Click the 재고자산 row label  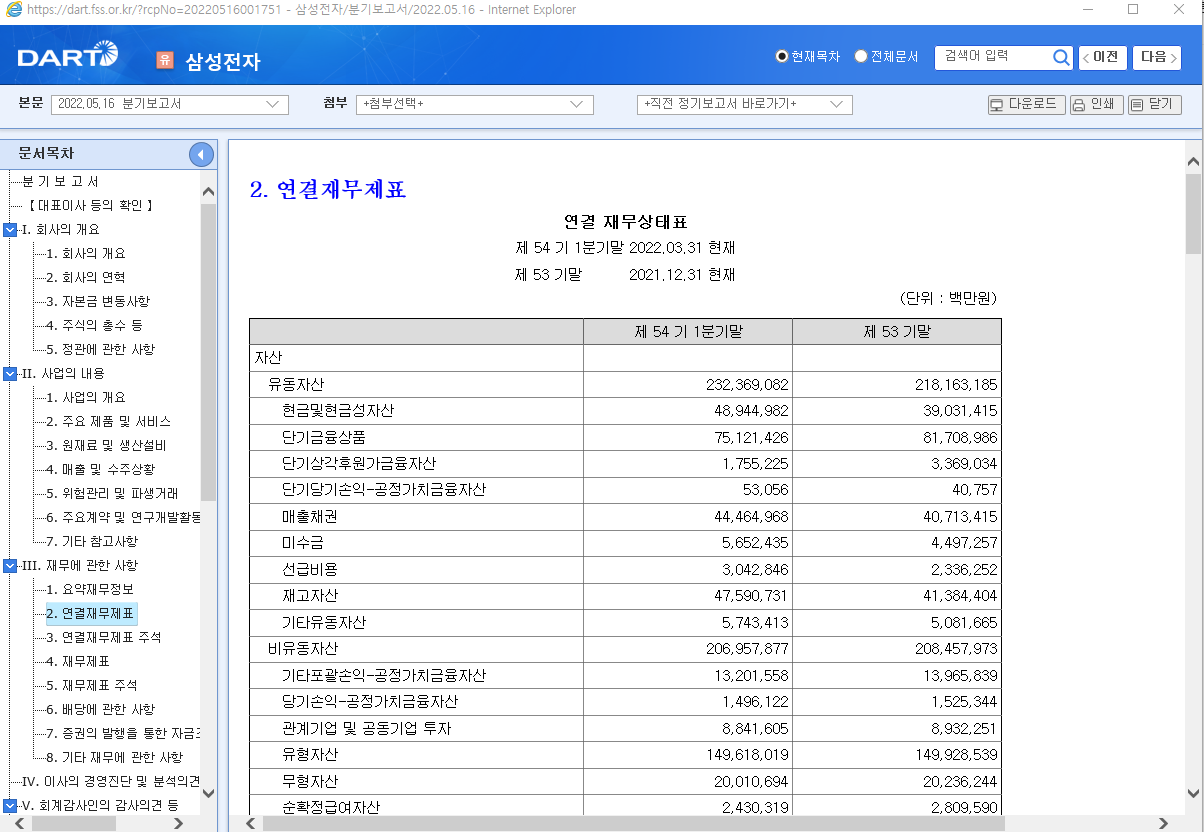coord(310,596)
